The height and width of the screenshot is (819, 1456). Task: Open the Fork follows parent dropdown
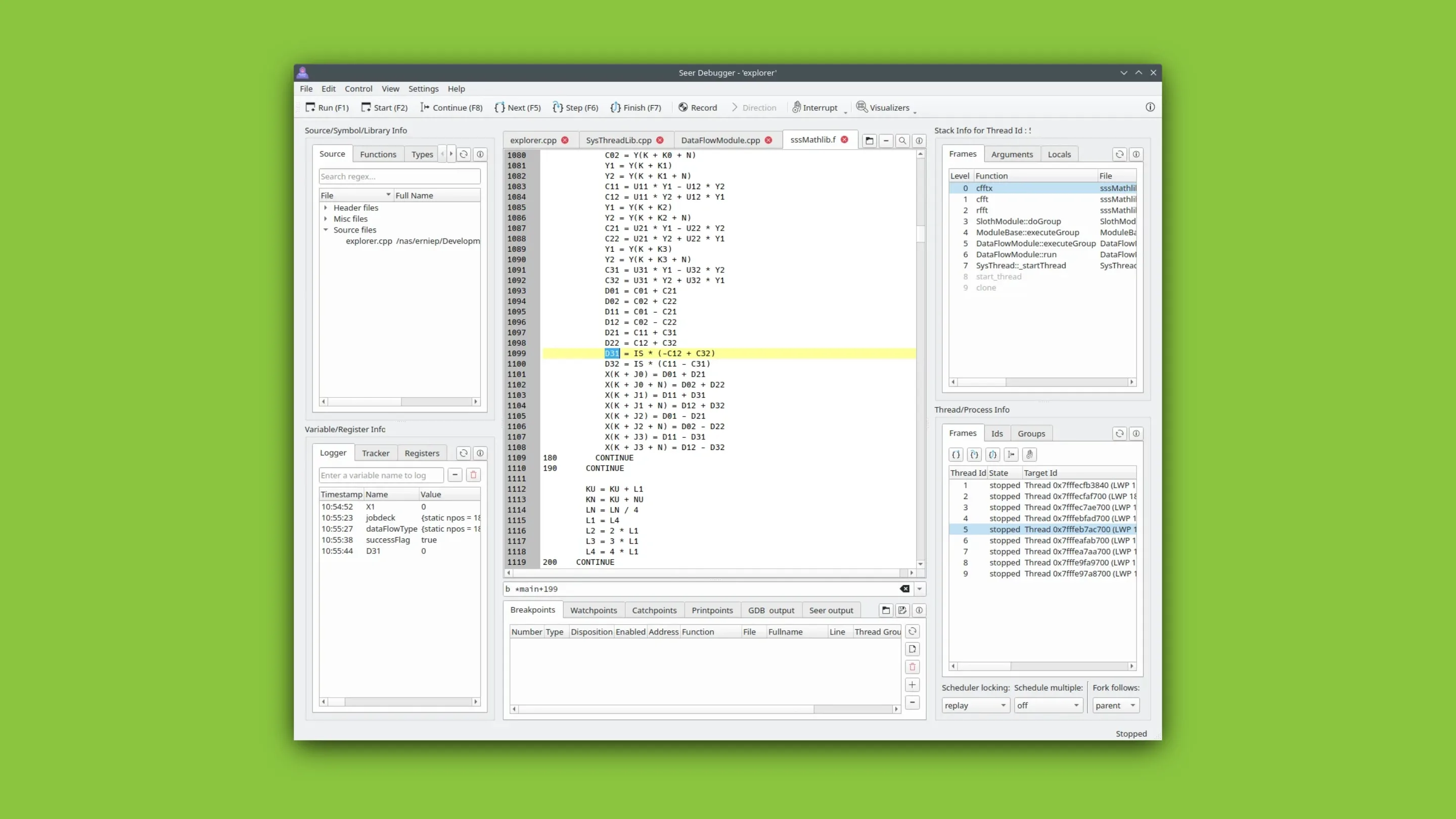coord(1115,705)
